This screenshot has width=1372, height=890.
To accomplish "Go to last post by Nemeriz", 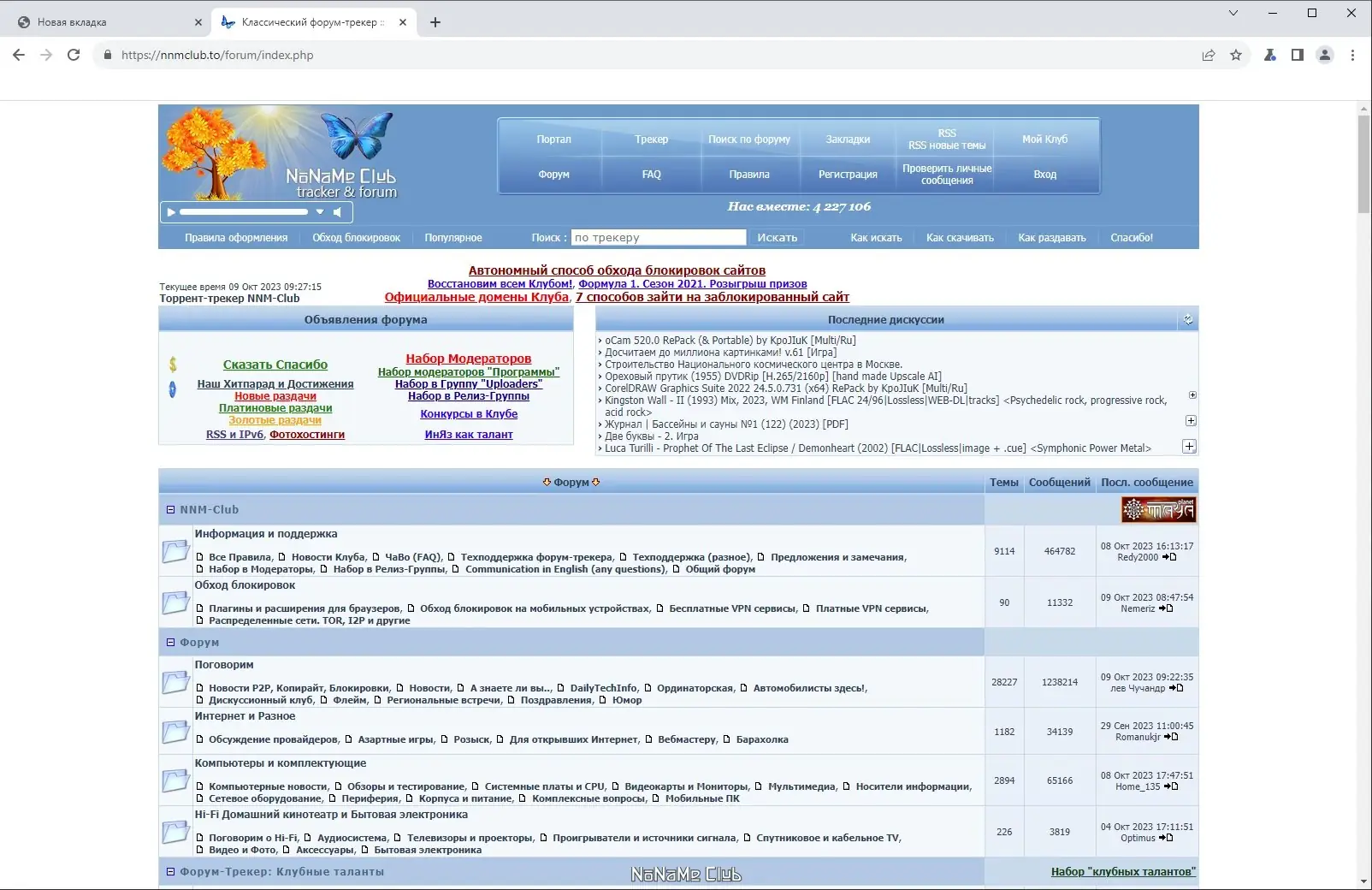I will (x=1166, y=608).
